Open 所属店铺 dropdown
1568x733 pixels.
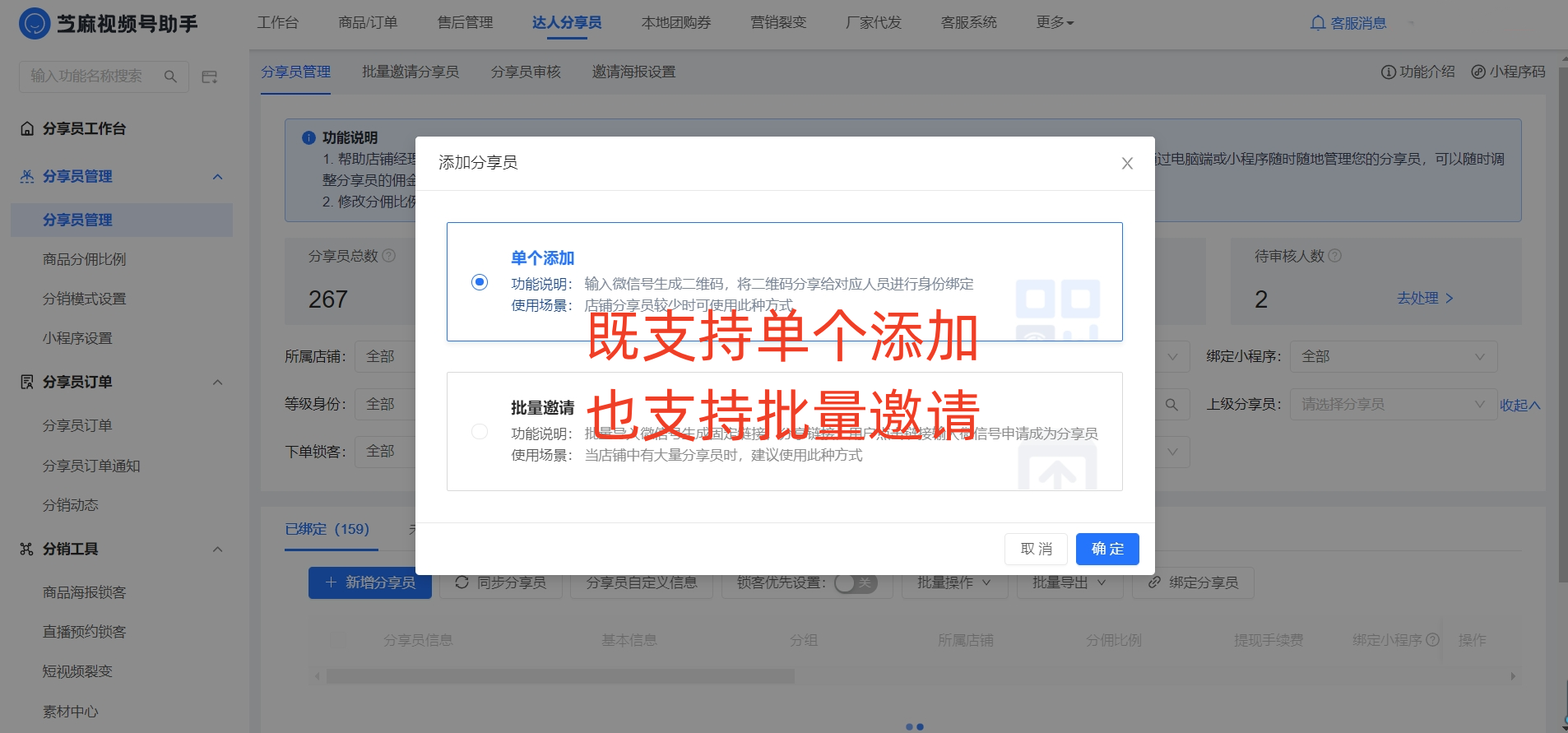[385, 357]
